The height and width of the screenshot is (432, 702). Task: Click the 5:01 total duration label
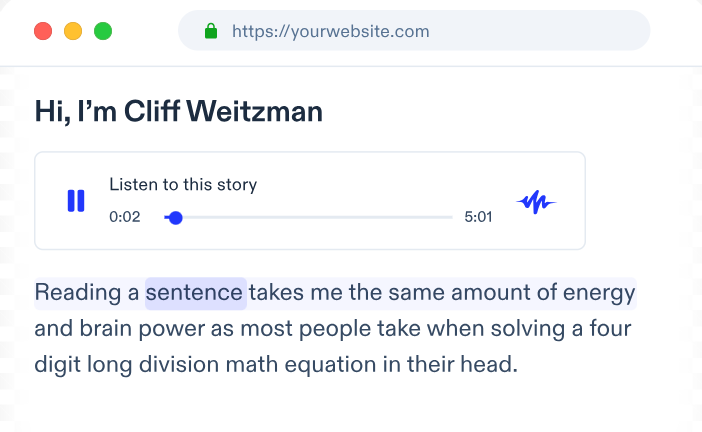478,217
